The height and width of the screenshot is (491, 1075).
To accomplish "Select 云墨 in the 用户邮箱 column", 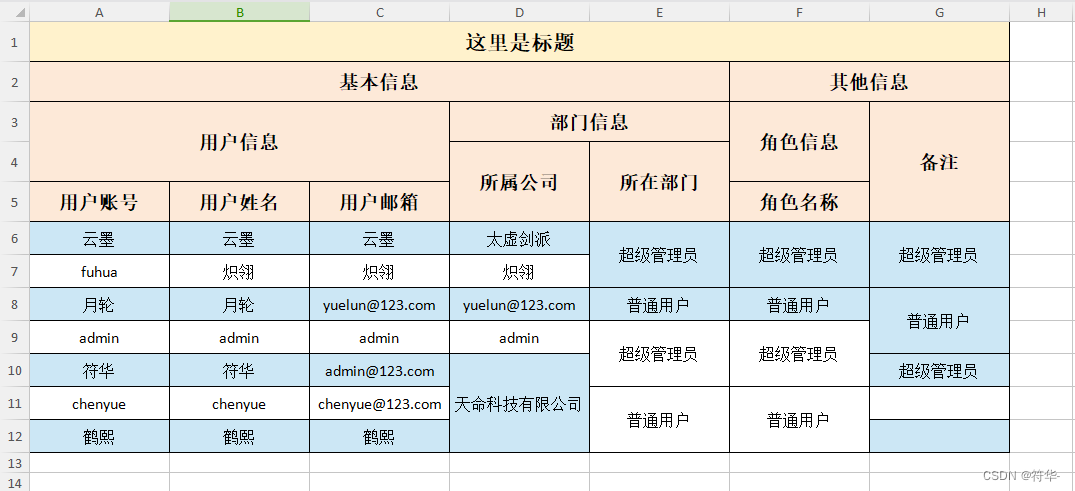I will click(379, 239).
